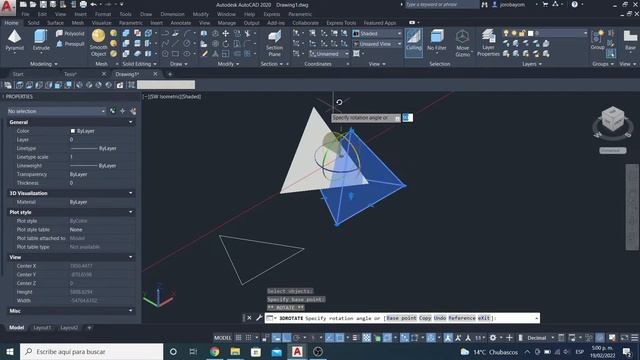The width and height of the screenshot is (640, 360).
Task: Expand the Solid Editing panel flyout
Action: [x=139, y=64]
